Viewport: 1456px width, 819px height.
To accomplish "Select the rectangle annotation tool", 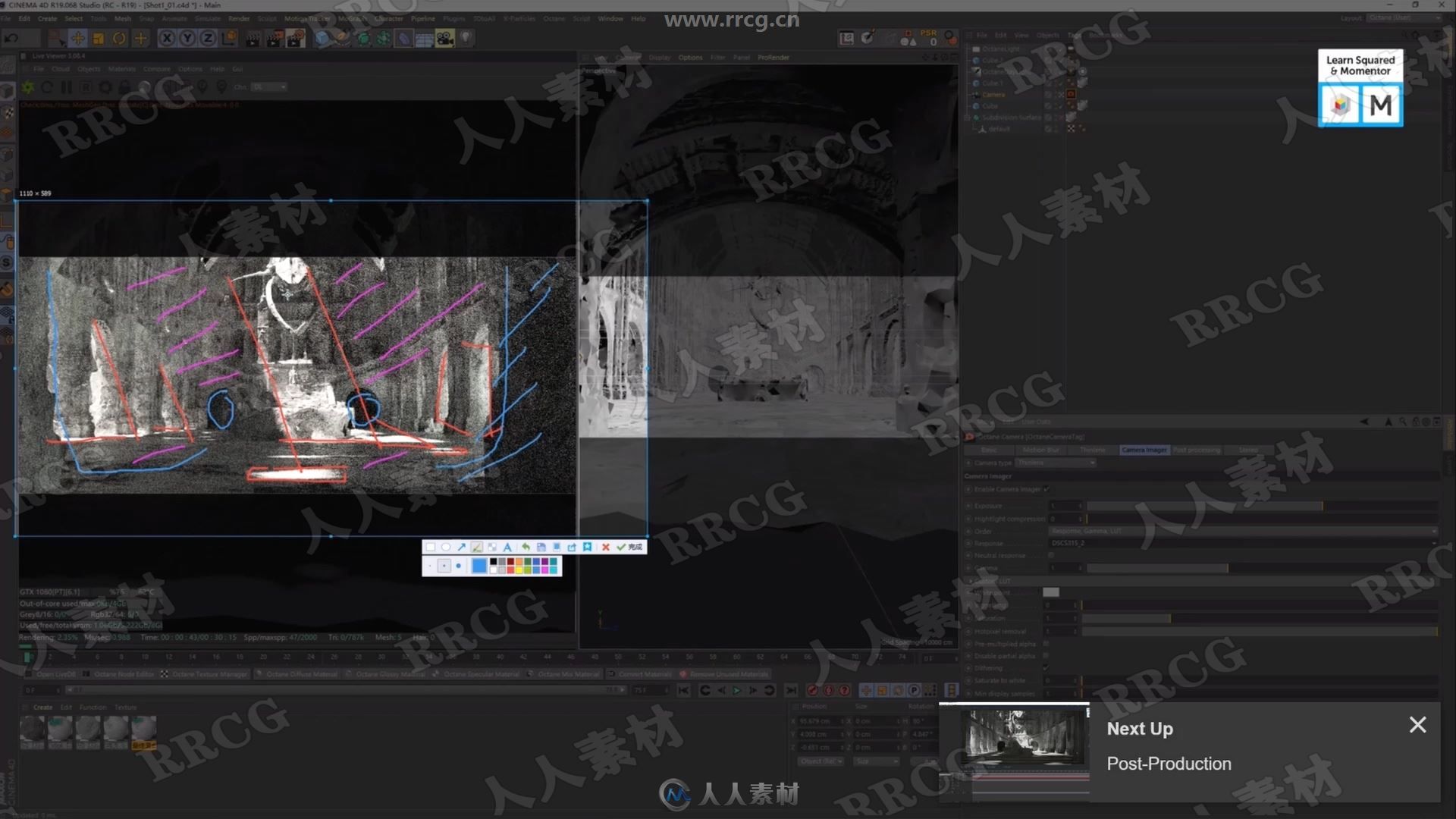I will [430, 547].
